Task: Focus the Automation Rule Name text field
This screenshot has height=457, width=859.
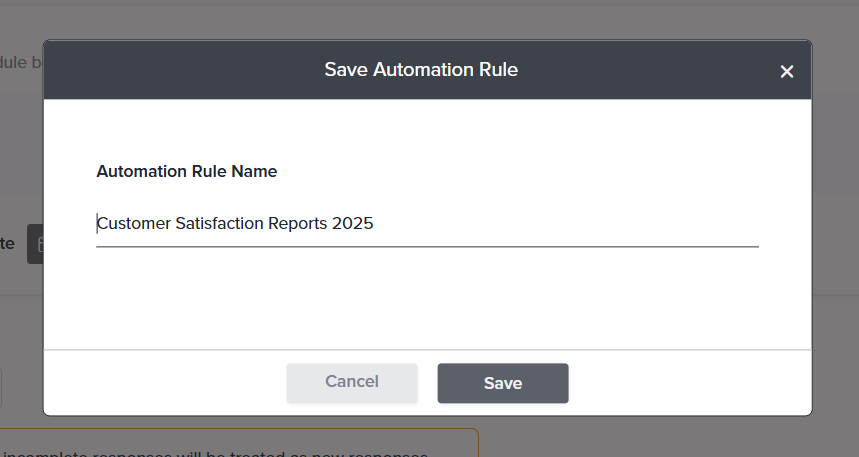Action: (x=427, y=224)
